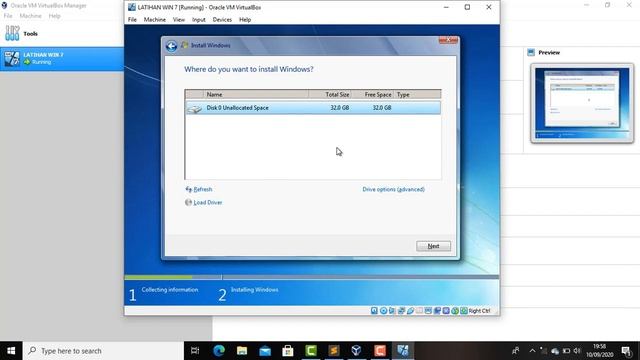Click the mouse integration status icon

coord(455,311)
